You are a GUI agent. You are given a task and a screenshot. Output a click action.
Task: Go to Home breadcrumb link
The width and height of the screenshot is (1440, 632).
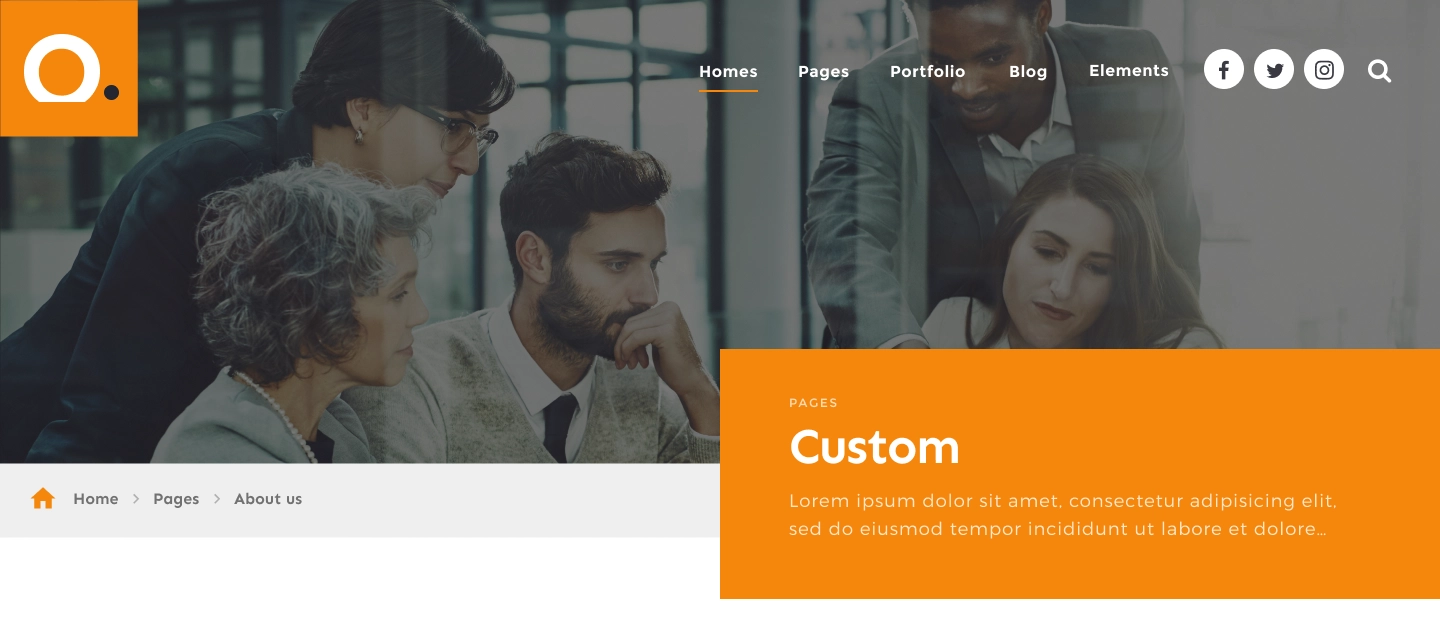point(96,499)
